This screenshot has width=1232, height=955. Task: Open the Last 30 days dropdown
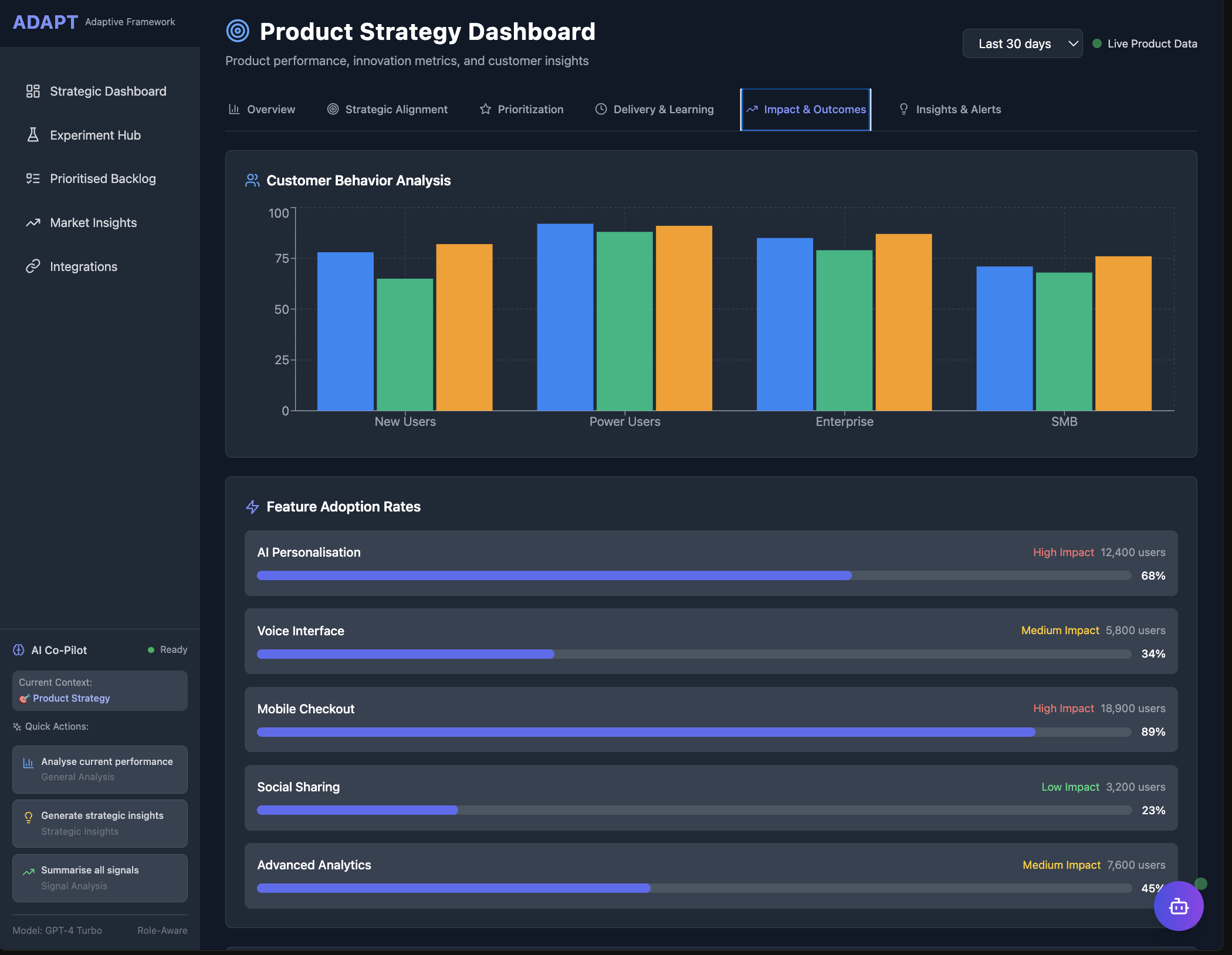coord(1014,43)
